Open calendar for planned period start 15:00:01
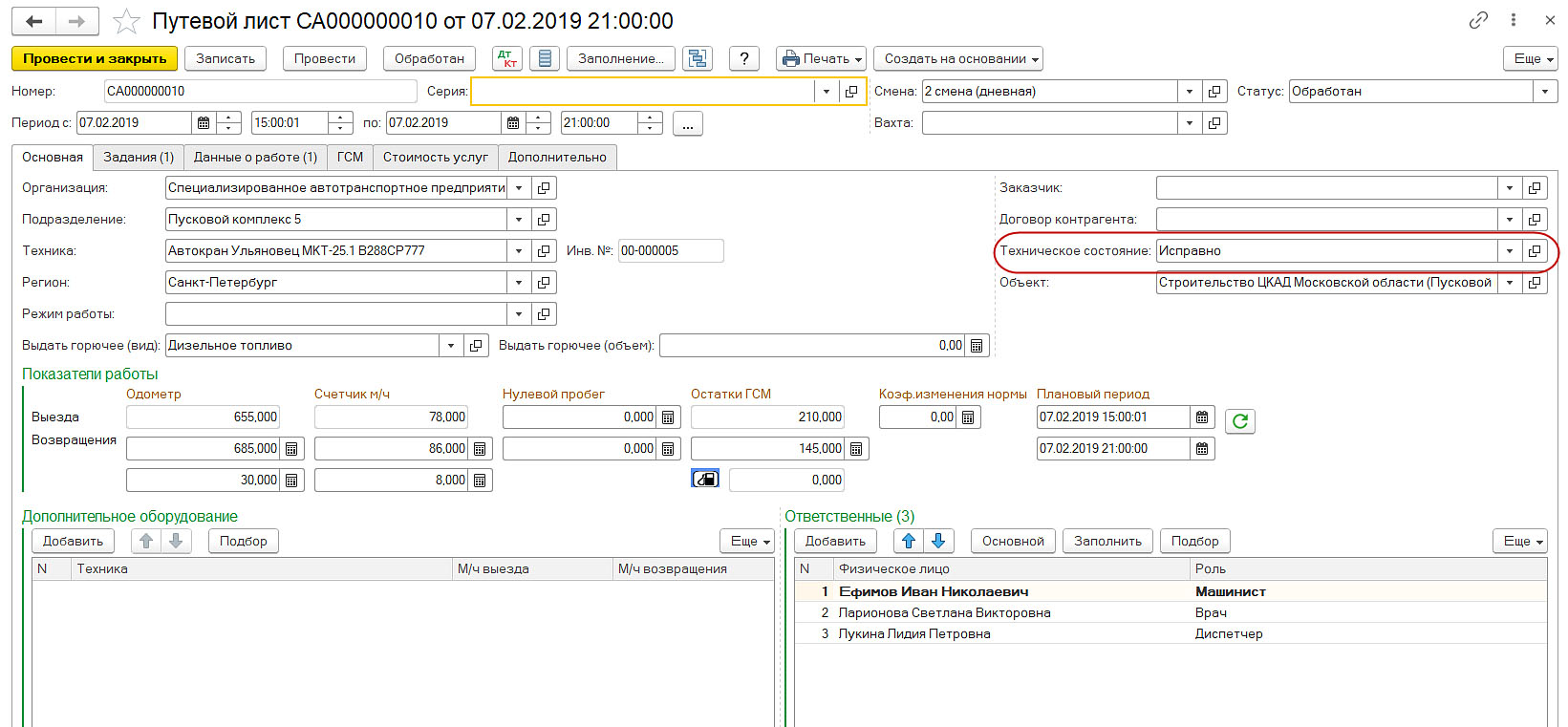1568x727 pixels. (1202, 417)
